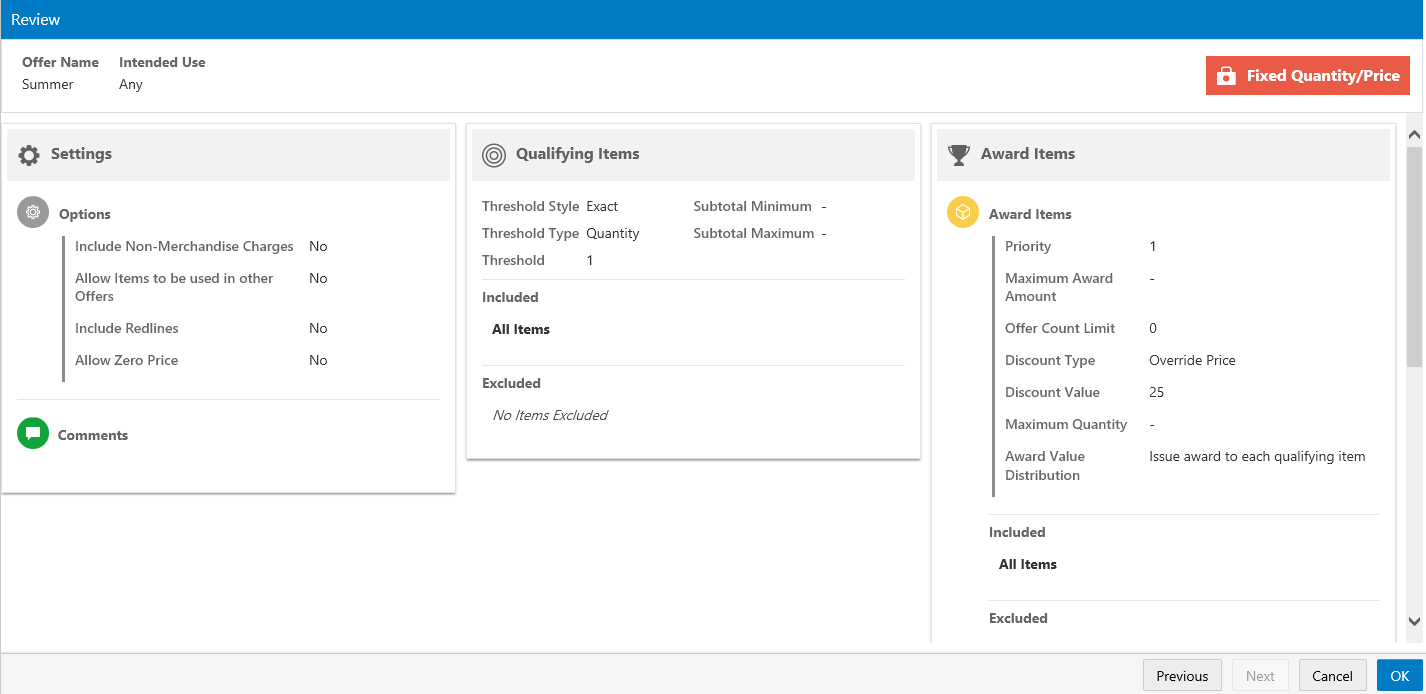Click the Award Items trophy icon
Screen dimensions: 1426x694
959,155
